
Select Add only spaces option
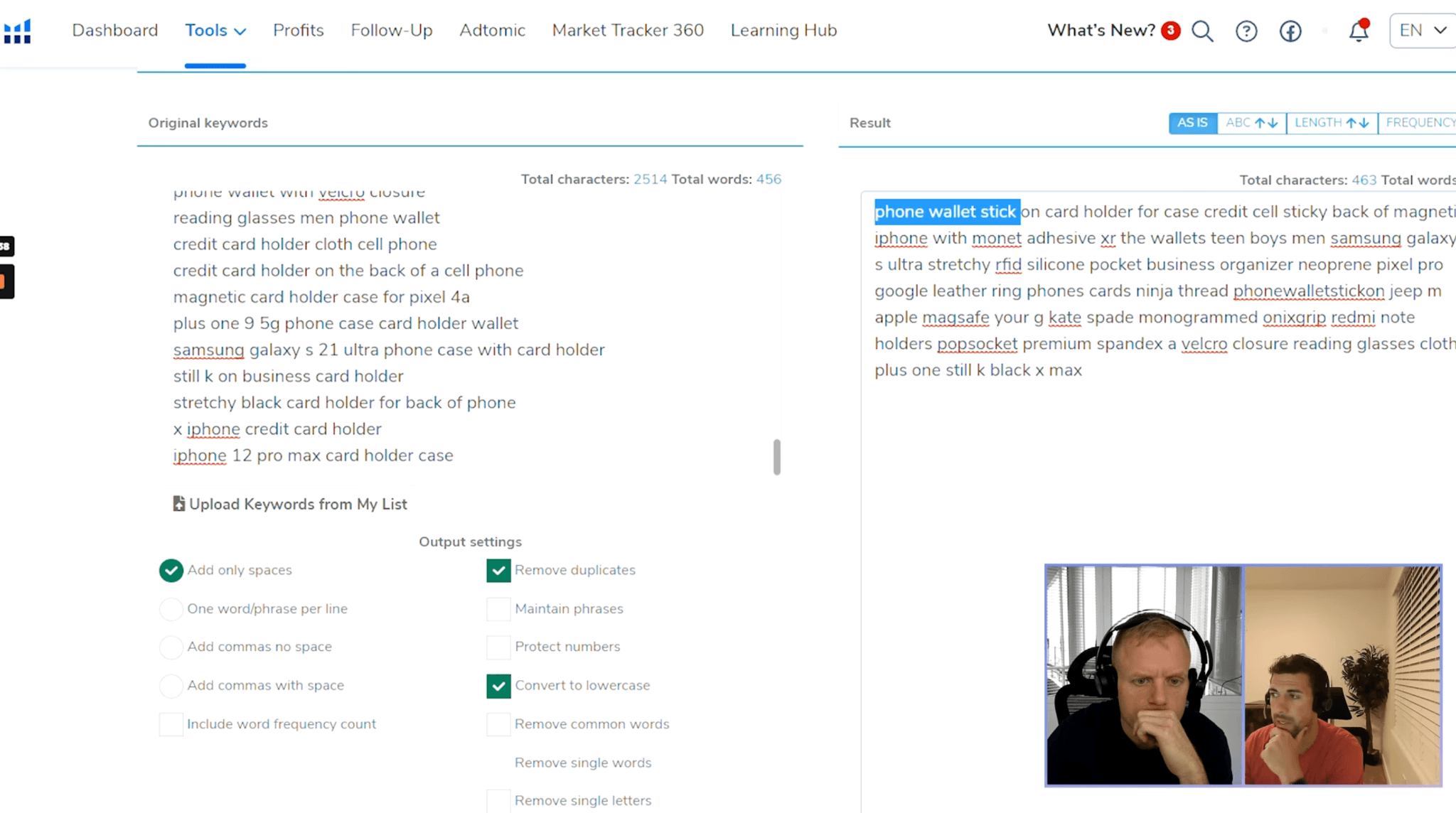coord(171,570)
